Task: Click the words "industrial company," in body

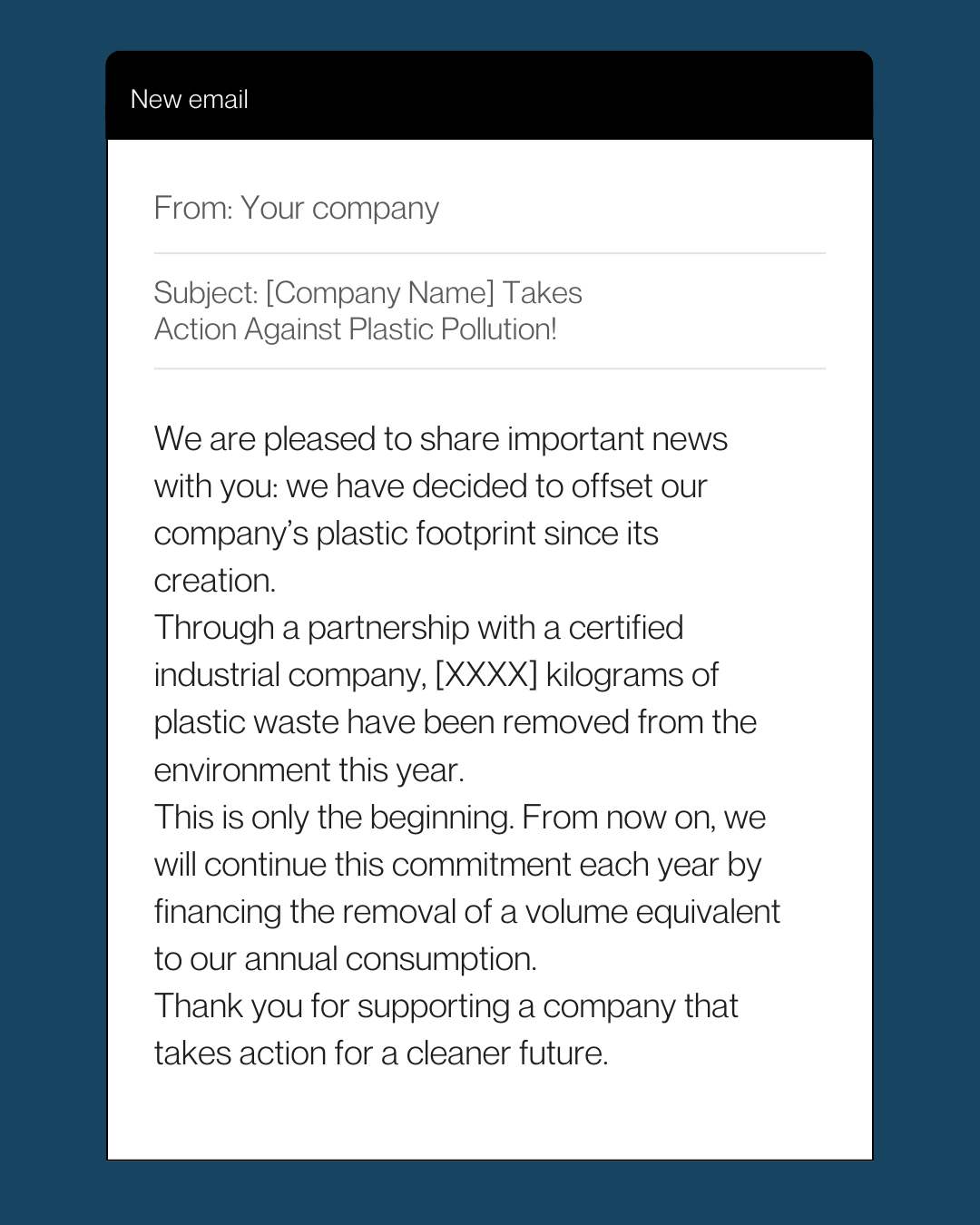Action: pyautogui.click(x=289, y=675)
